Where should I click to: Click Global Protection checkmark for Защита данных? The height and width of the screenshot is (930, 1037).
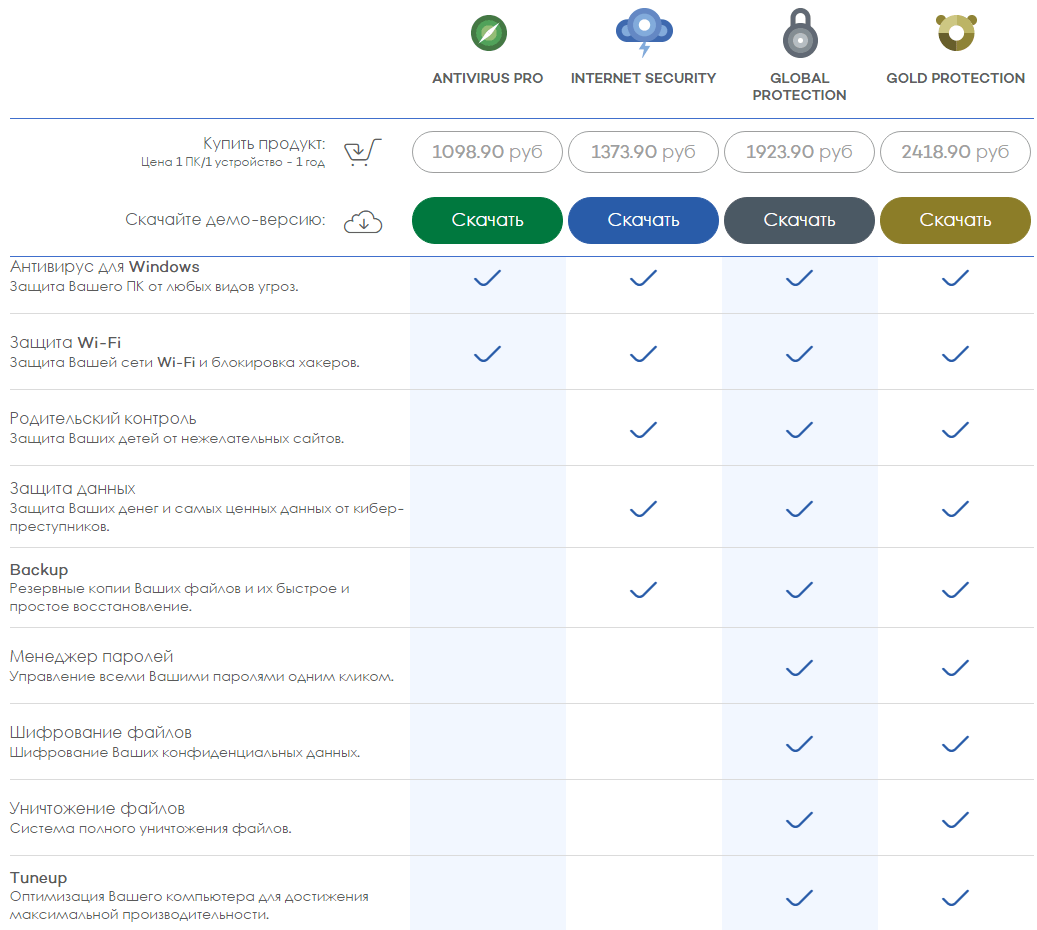[800, 509]
